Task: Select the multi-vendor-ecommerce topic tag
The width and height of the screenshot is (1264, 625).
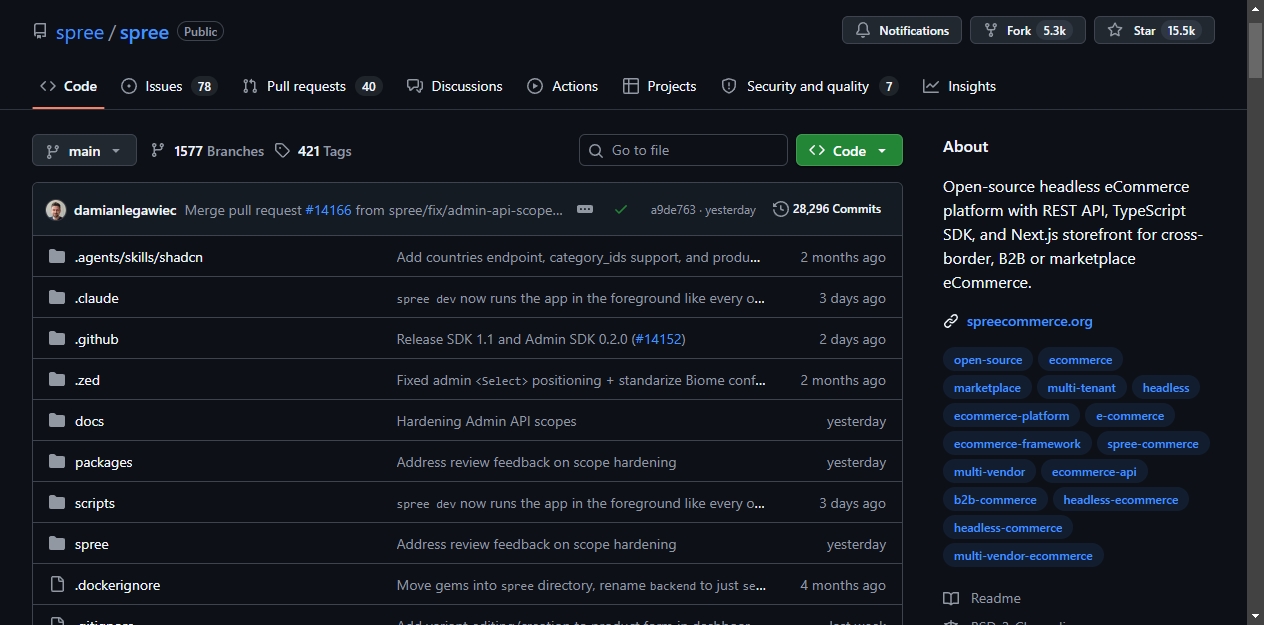Action: point(1023,556)
